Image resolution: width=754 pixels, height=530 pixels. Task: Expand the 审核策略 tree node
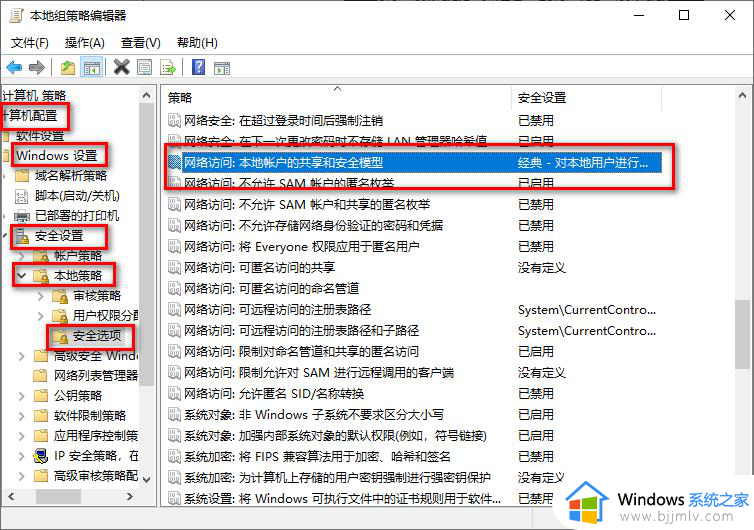click(x=41, y=296)
